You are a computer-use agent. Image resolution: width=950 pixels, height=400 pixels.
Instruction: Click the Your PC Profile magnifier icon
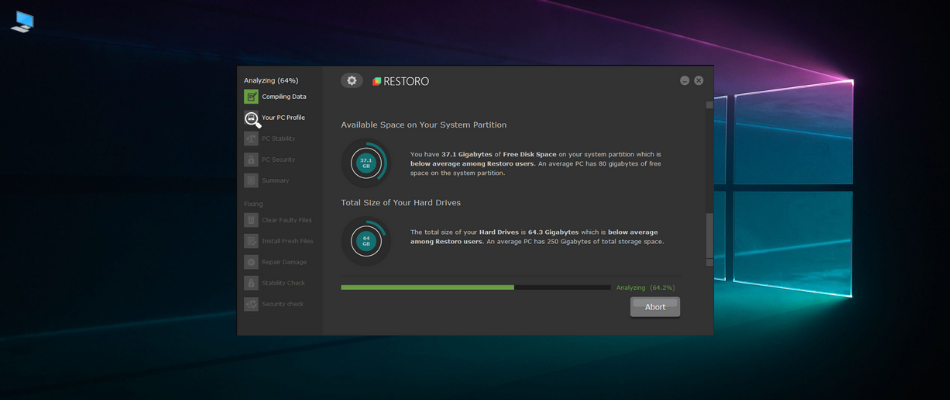(x=253, y=119)
